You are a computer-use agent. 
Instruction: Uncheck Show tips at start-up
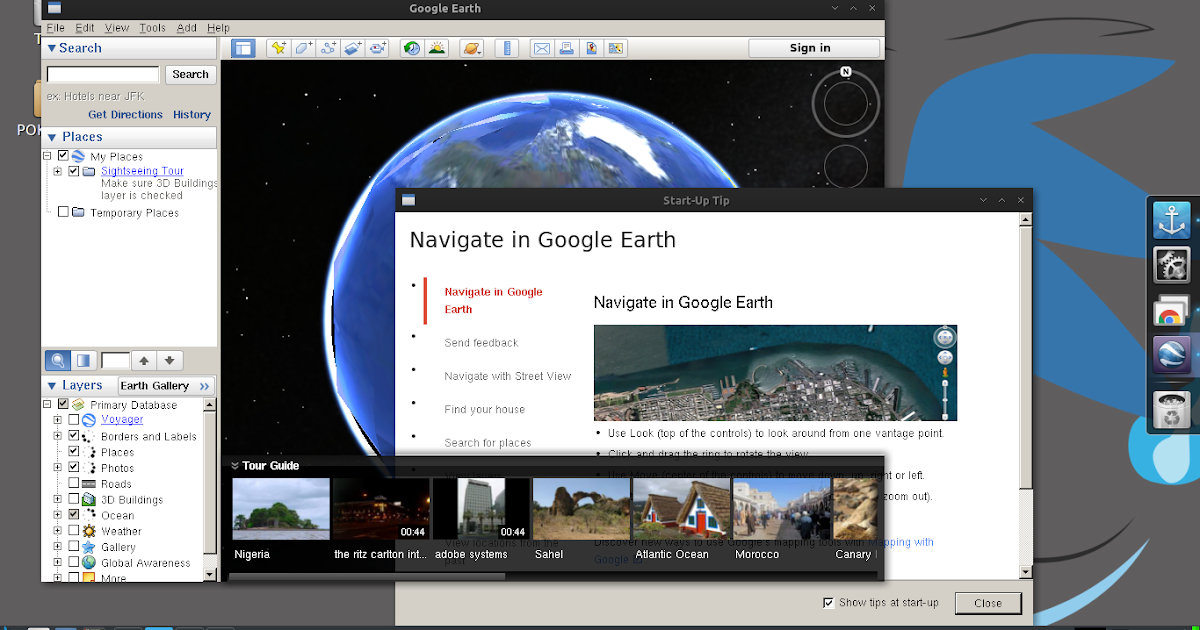tap(828, 602)
